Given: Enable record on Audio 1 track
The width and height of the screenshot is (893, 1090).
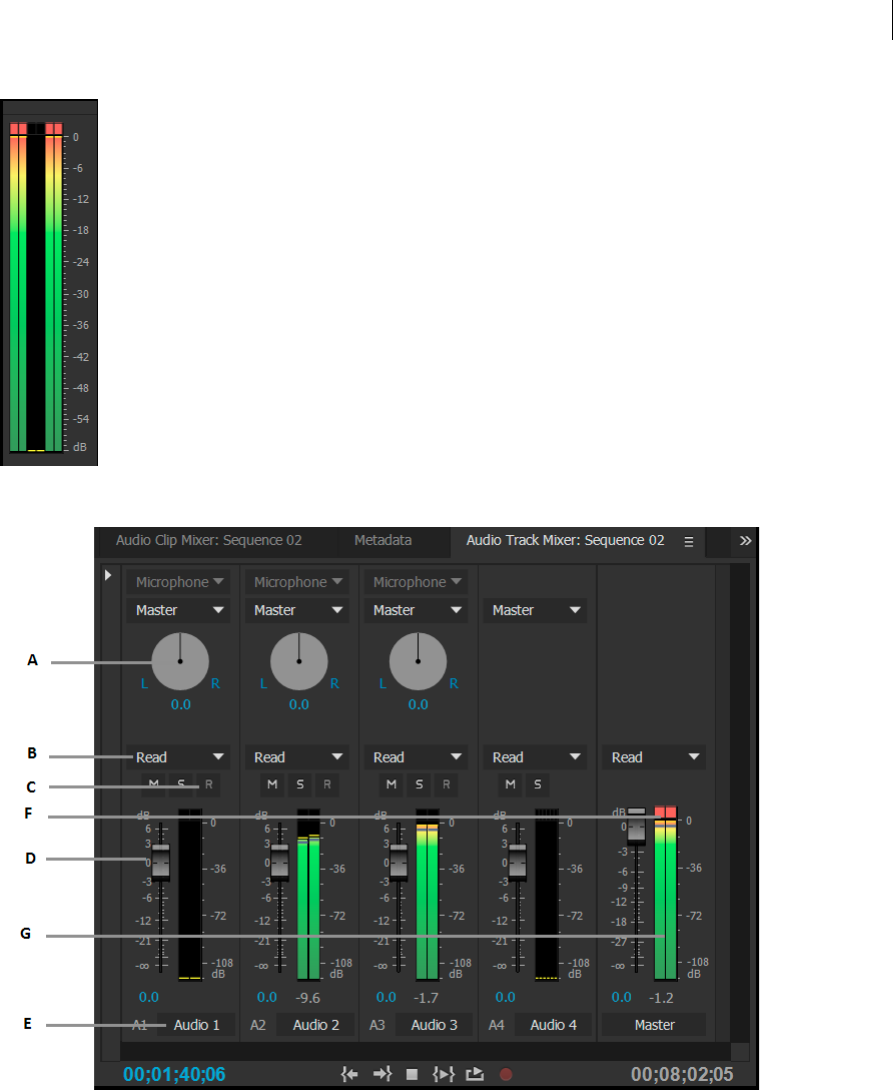Looking at the screenshot, I should click(208, 784).
